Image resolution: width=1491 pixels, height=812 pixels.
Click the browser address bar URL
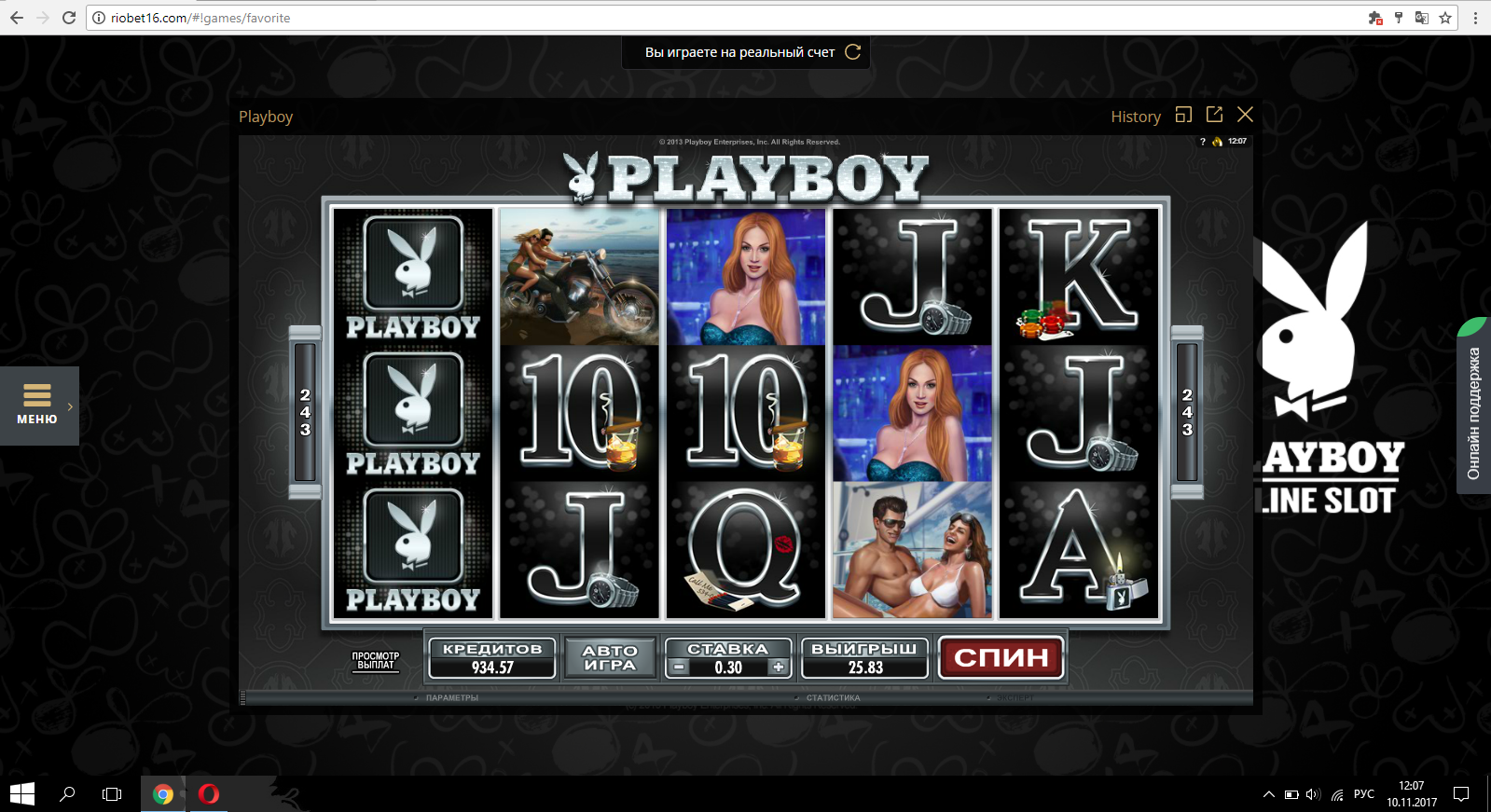pyautogui.click(x=200, y=18)
